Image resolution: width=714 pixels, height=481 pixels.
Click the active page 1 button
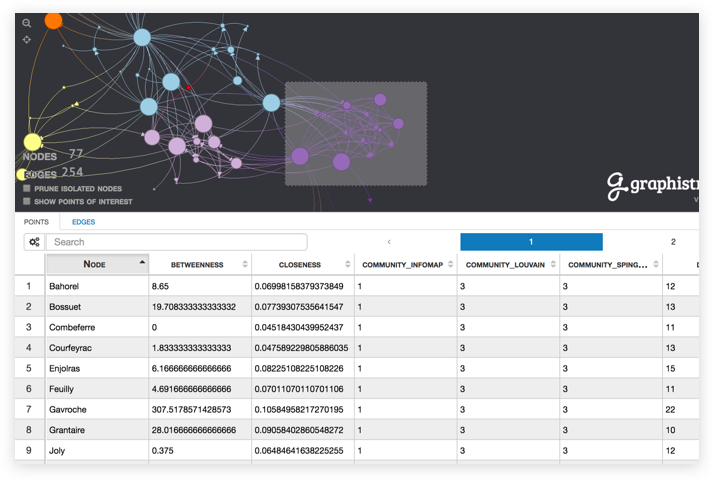click(531, 242)
